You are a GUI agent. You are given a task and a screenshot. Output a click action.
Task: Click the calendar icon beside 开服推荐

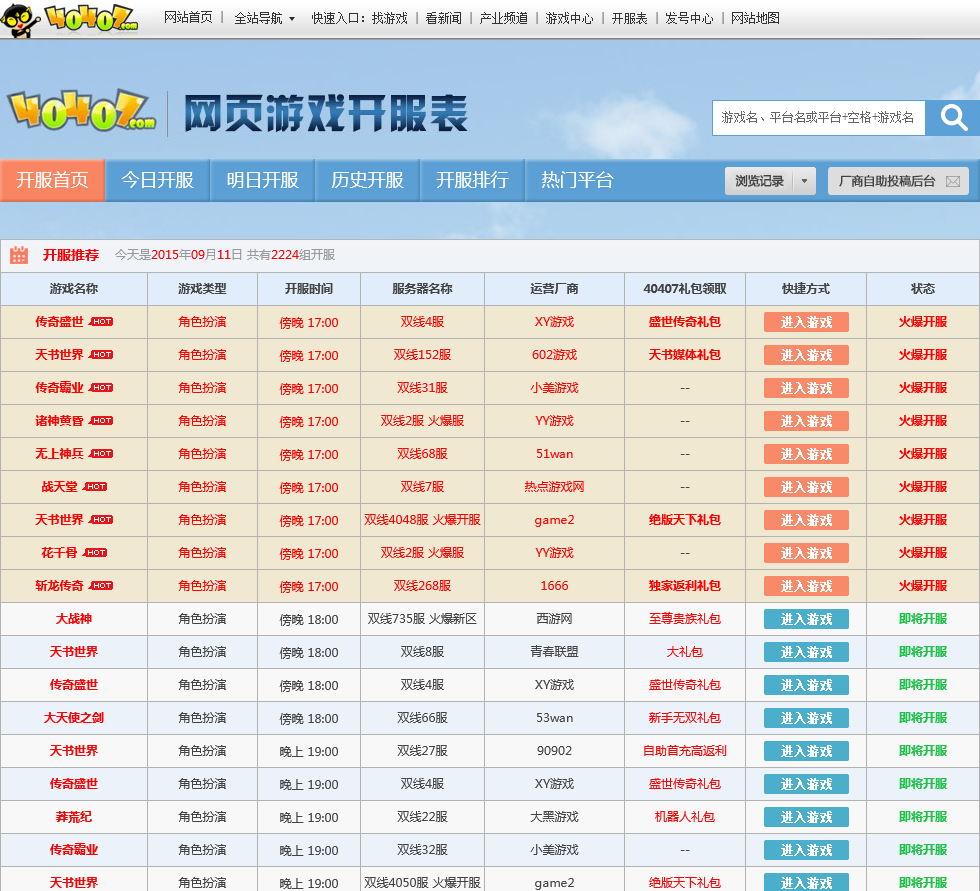[19, 255]
